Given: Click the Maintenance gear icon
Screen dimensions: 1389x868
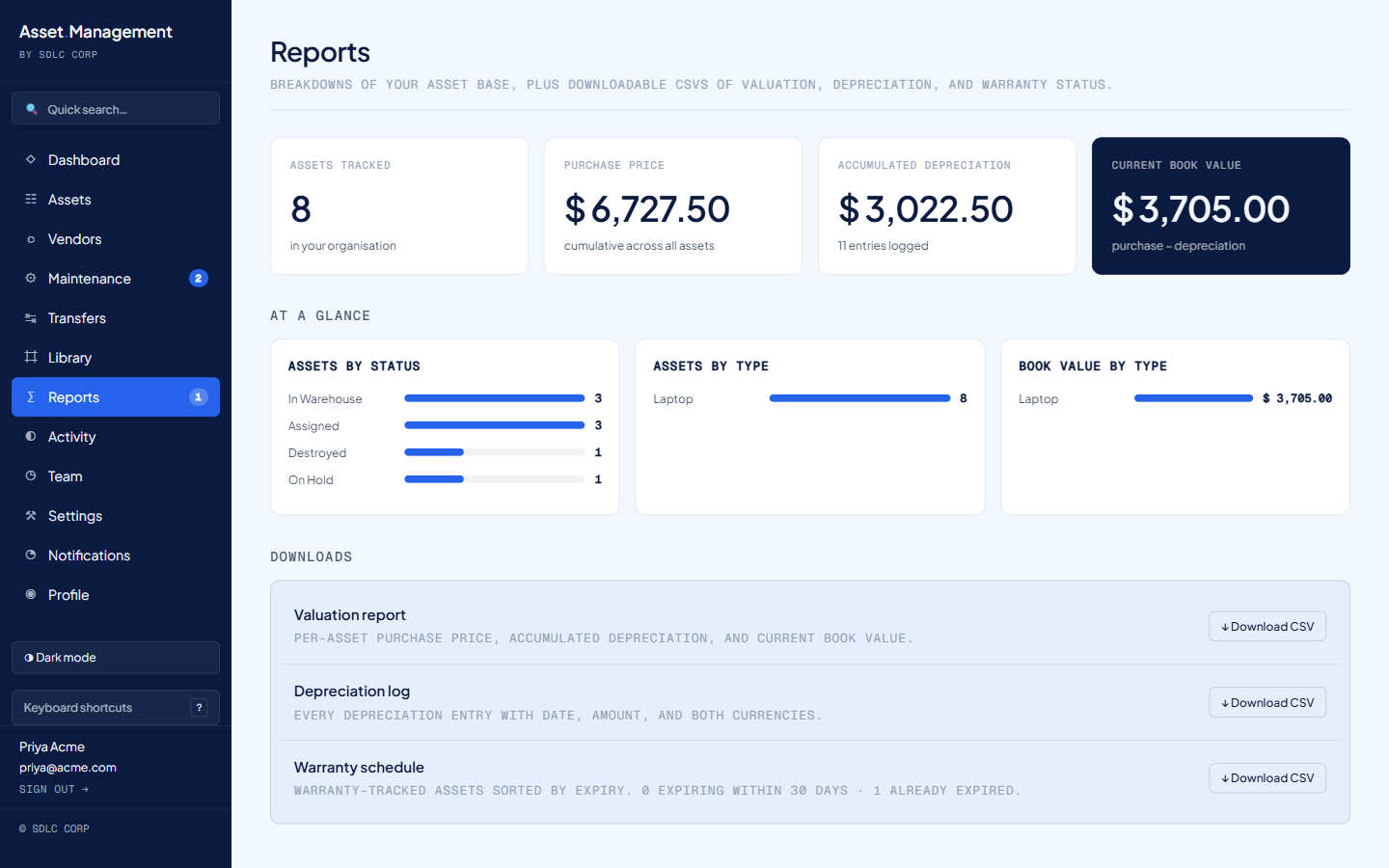Looking at the screenshot, I should [31, 278].
